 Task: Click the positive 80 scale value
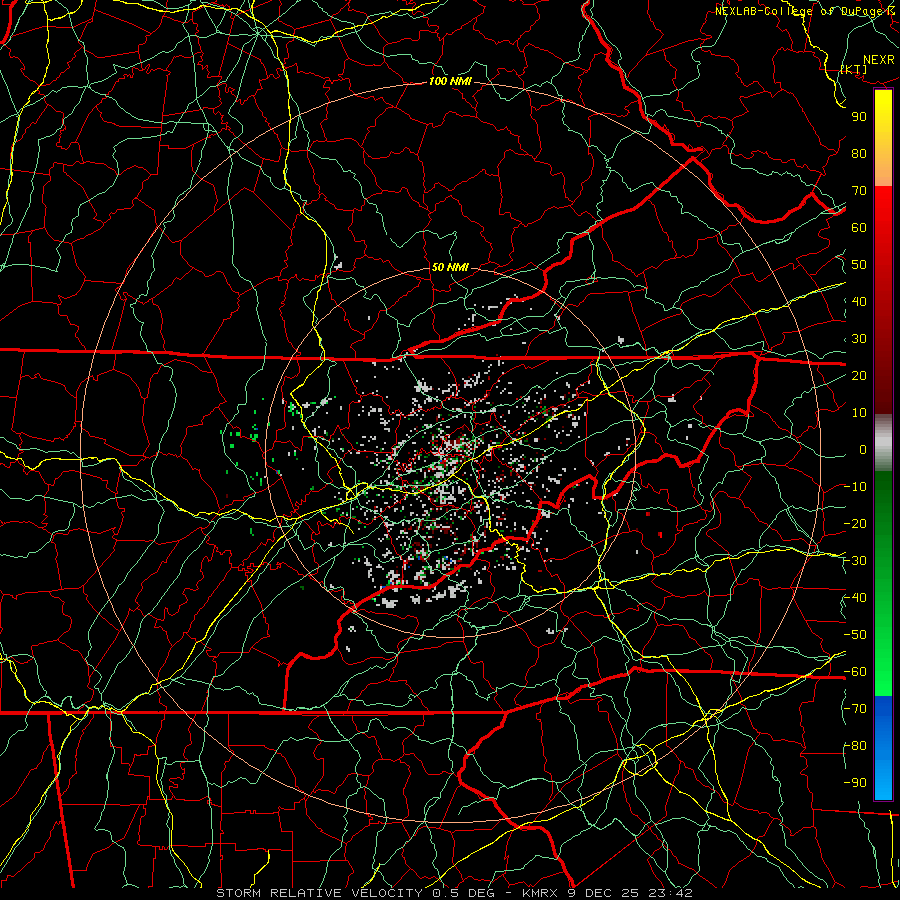859,154
